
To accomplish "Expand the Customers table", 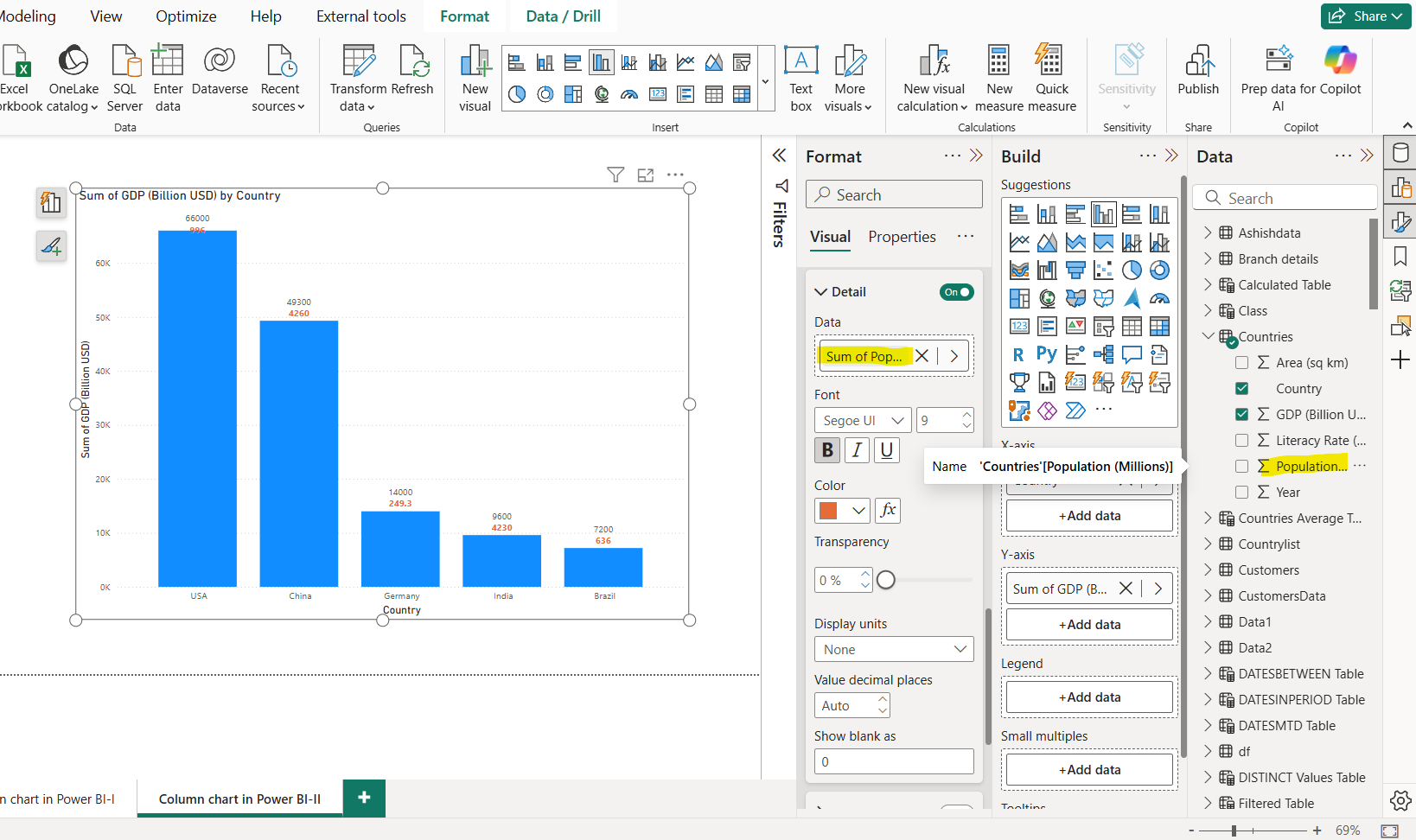I will pyautogui.click(x=1208, y=570).
